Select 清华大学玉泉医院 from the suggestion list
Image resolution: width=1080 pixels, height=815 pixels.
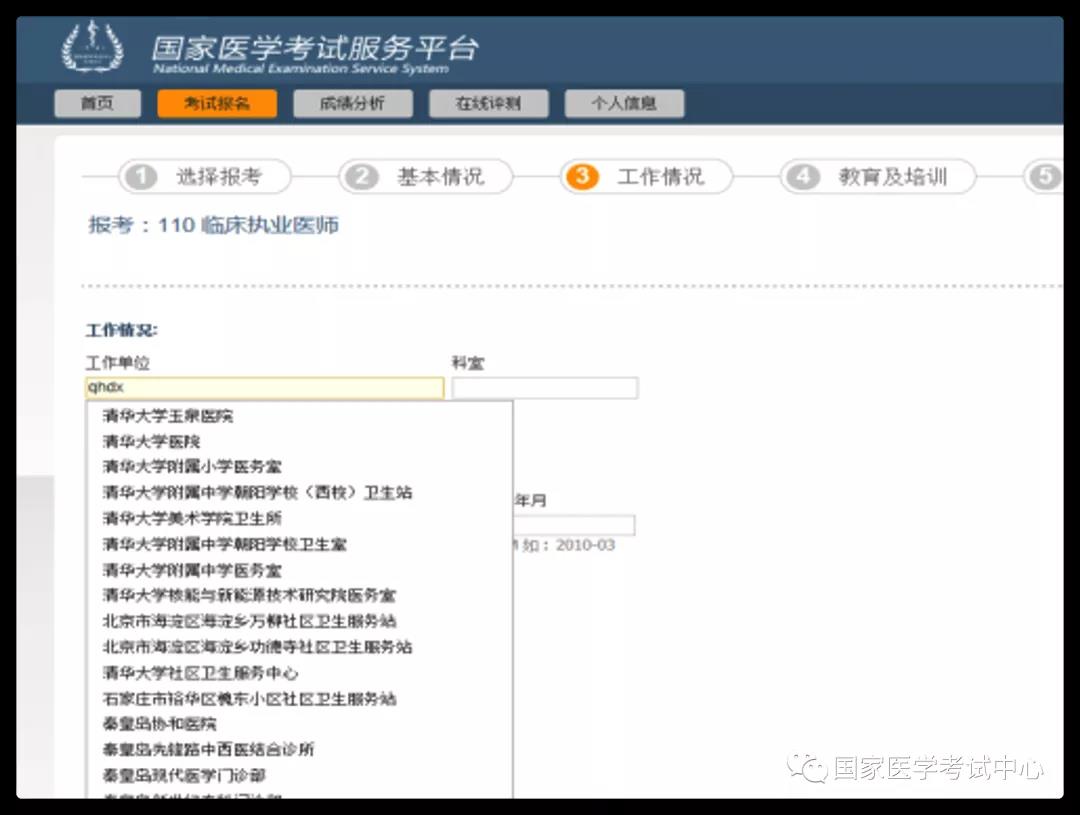(166, 415)
